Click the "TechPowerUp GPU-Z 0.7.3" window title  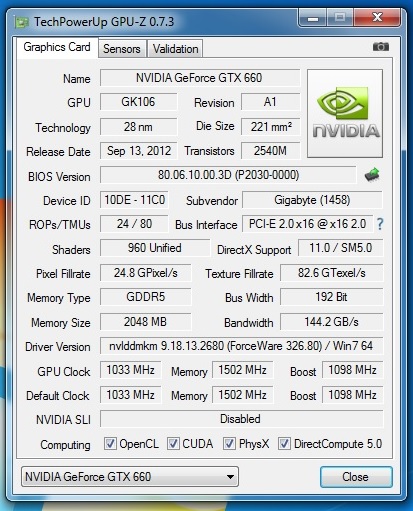point(104,22)
